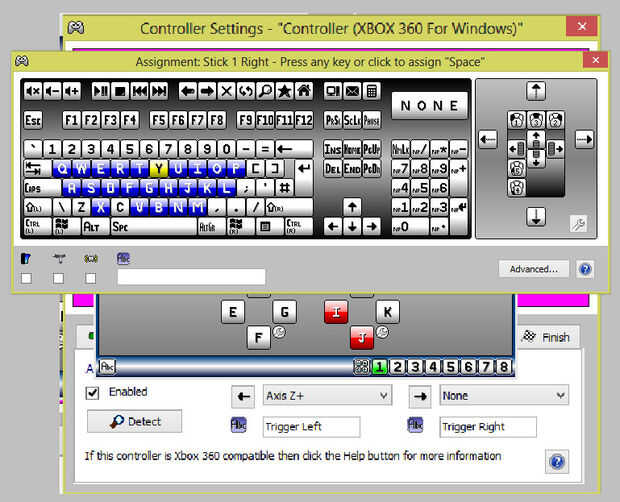
Task: Choose the next track media key
Action: click(x=159, y=91)
